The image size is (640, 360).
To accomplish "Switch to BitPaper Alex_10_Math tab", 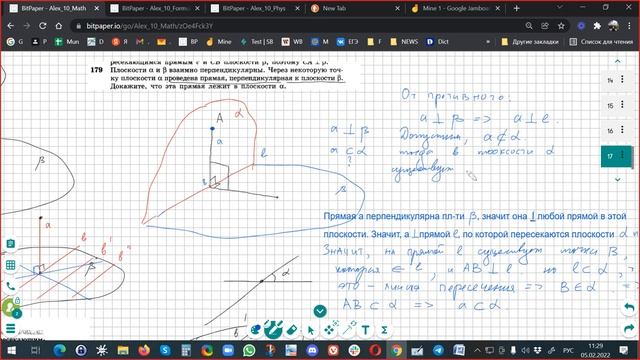I will [54, 8].
